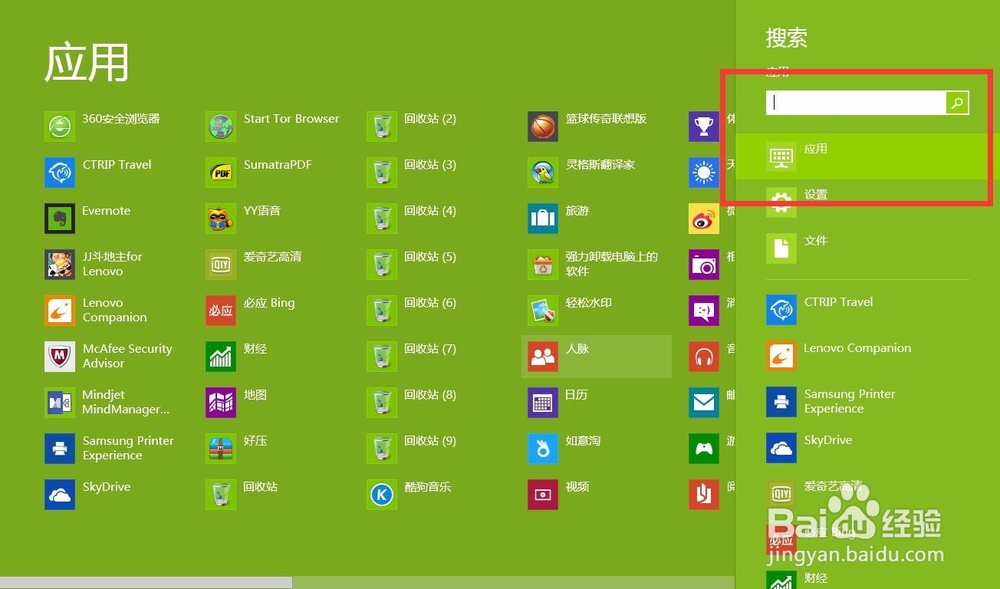
Task: Focus the search text box
Action: [856, 103]
